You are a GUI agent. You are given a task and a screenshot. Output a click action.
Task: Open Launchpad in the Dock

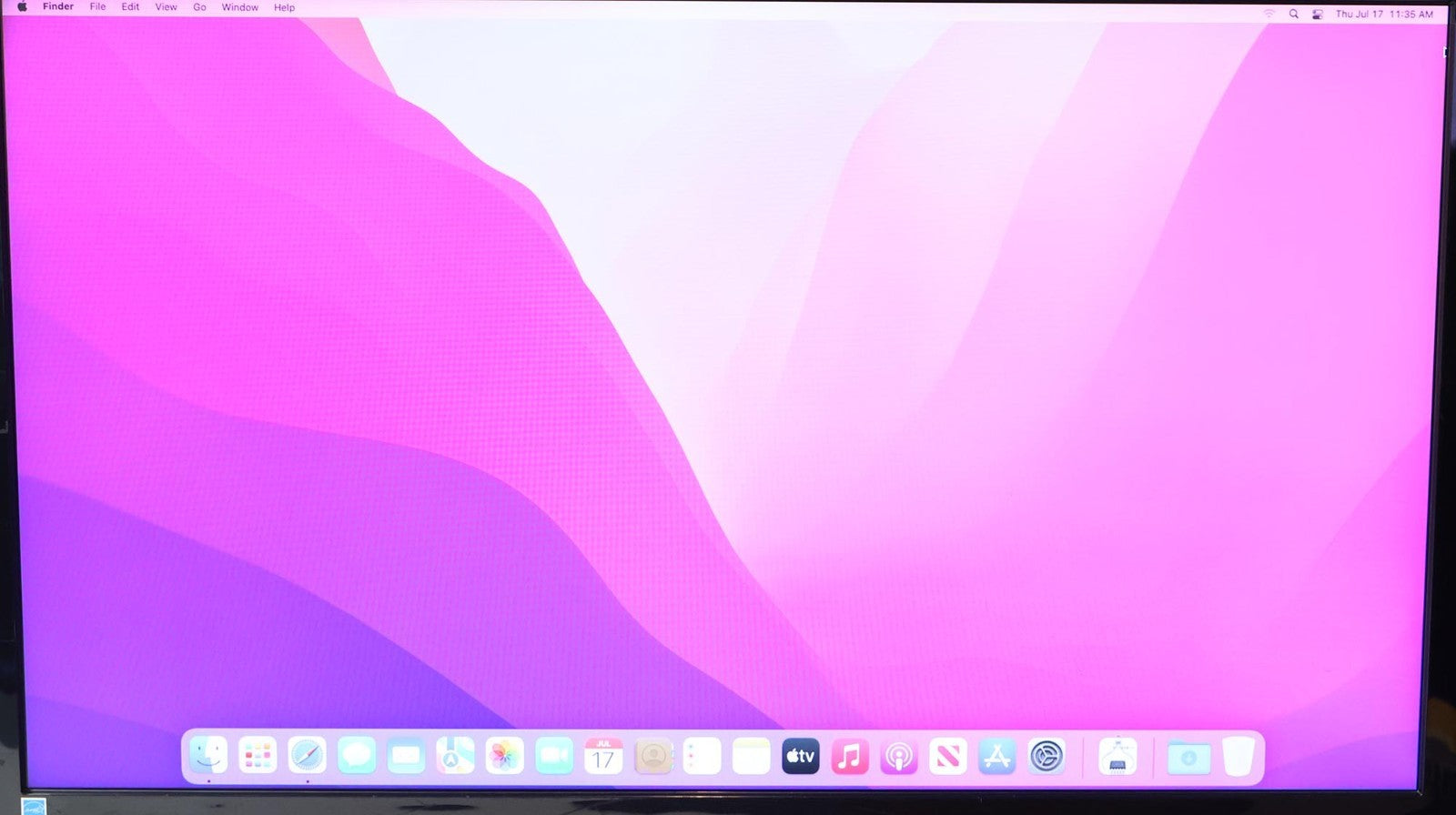point(258,756)
